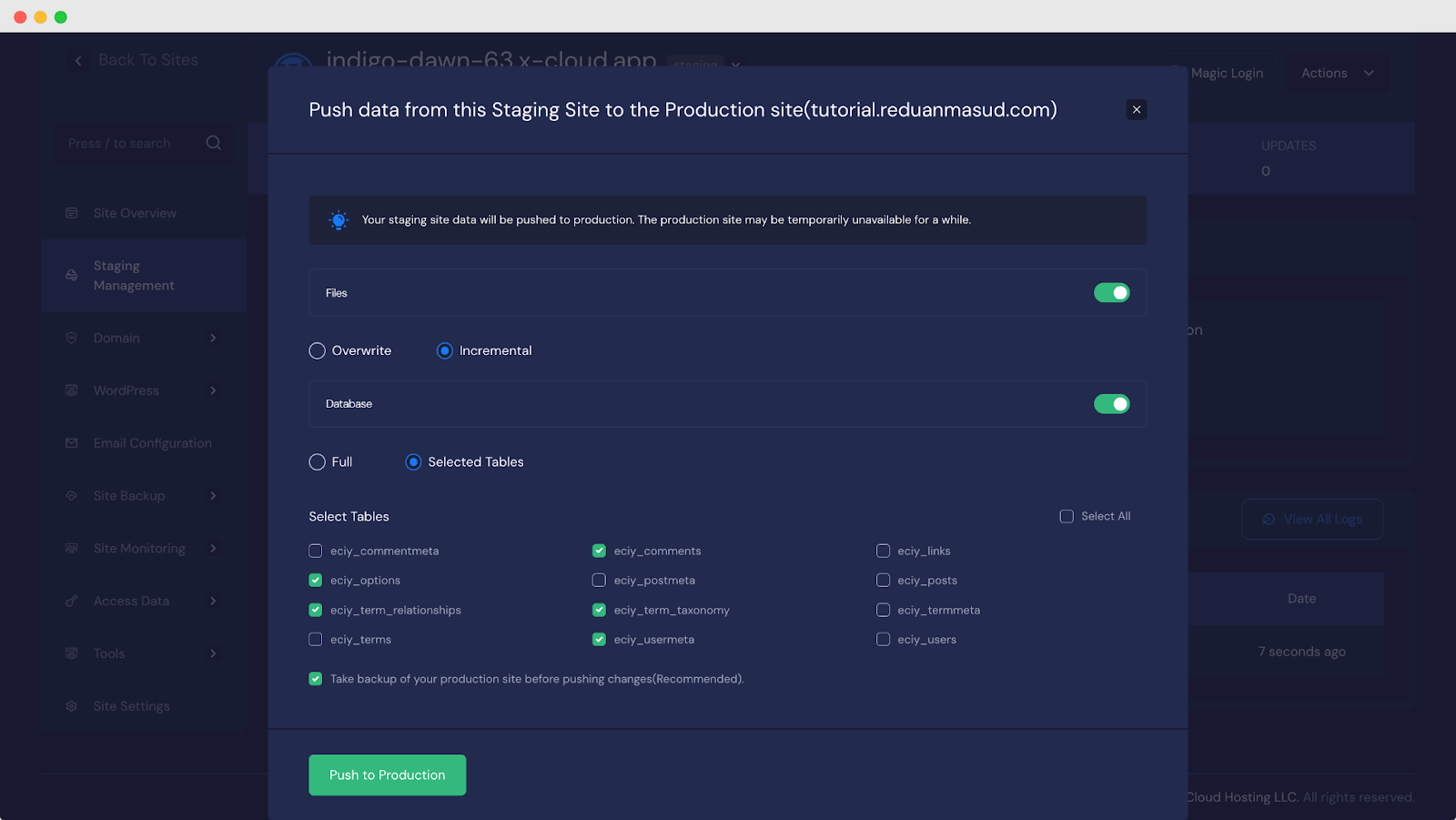Click the Site Monitoring icon
This screenshot has width=1456, height=820.
coord(72,548)
